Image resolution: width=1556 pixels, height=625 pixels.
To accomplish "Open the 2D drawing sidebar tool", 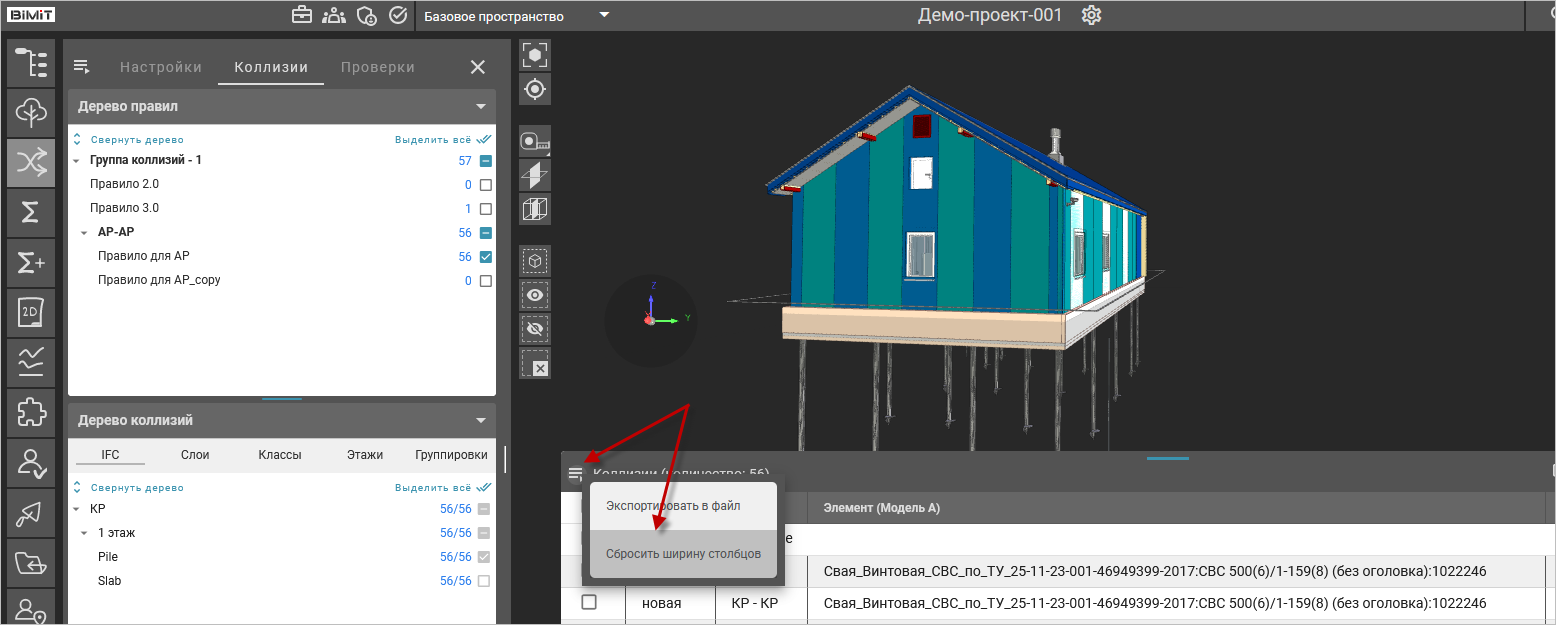I will 31,313.
